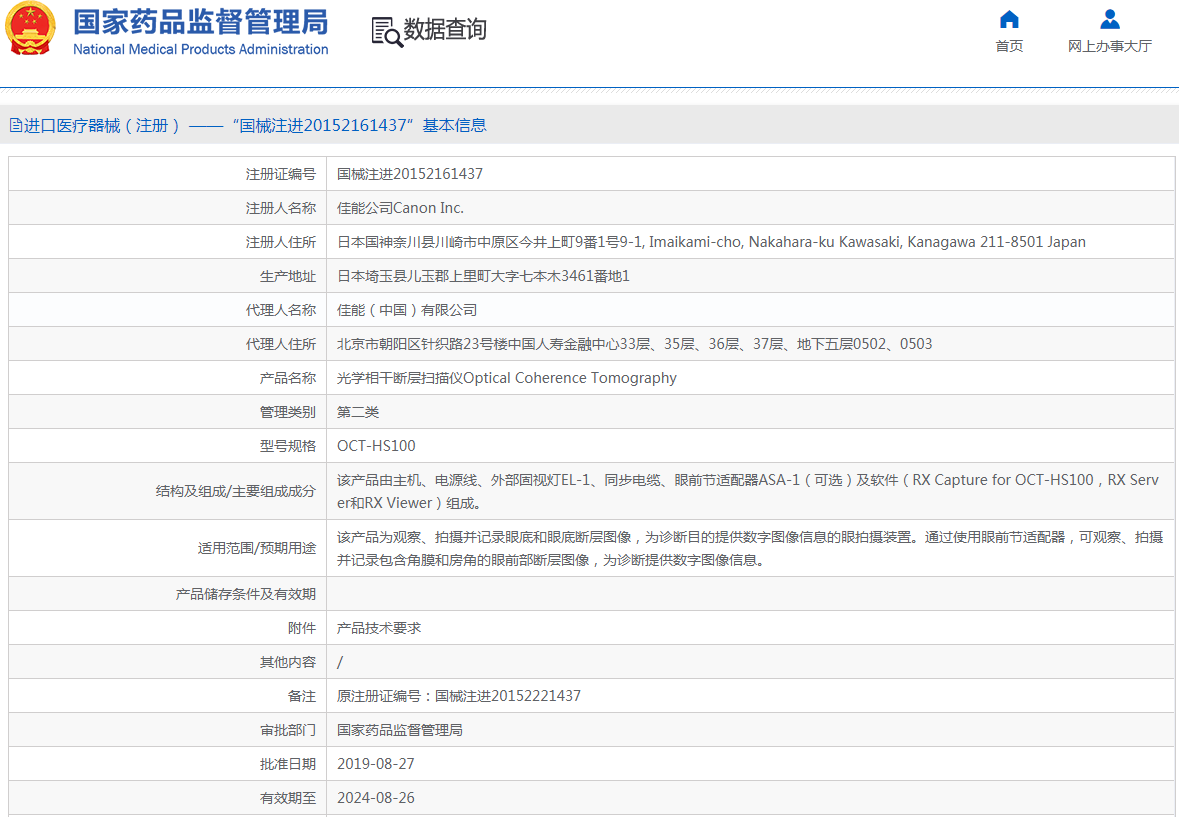Click agent address 北京市朝阳区针织路23号楼
The image size is (1179, 817).
coord(635,343)
